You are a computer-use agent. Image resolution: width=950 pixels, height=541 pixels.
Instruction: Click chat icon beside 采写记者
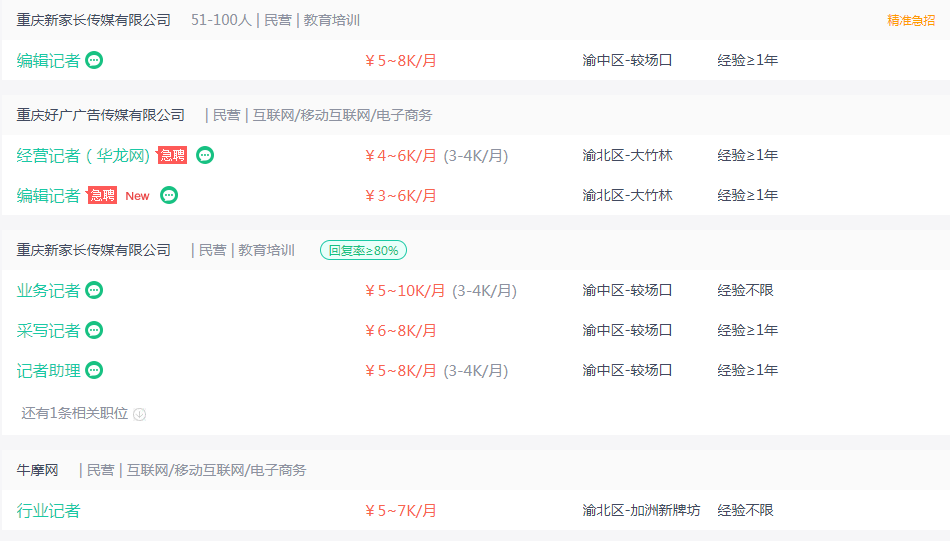(94, 330)
